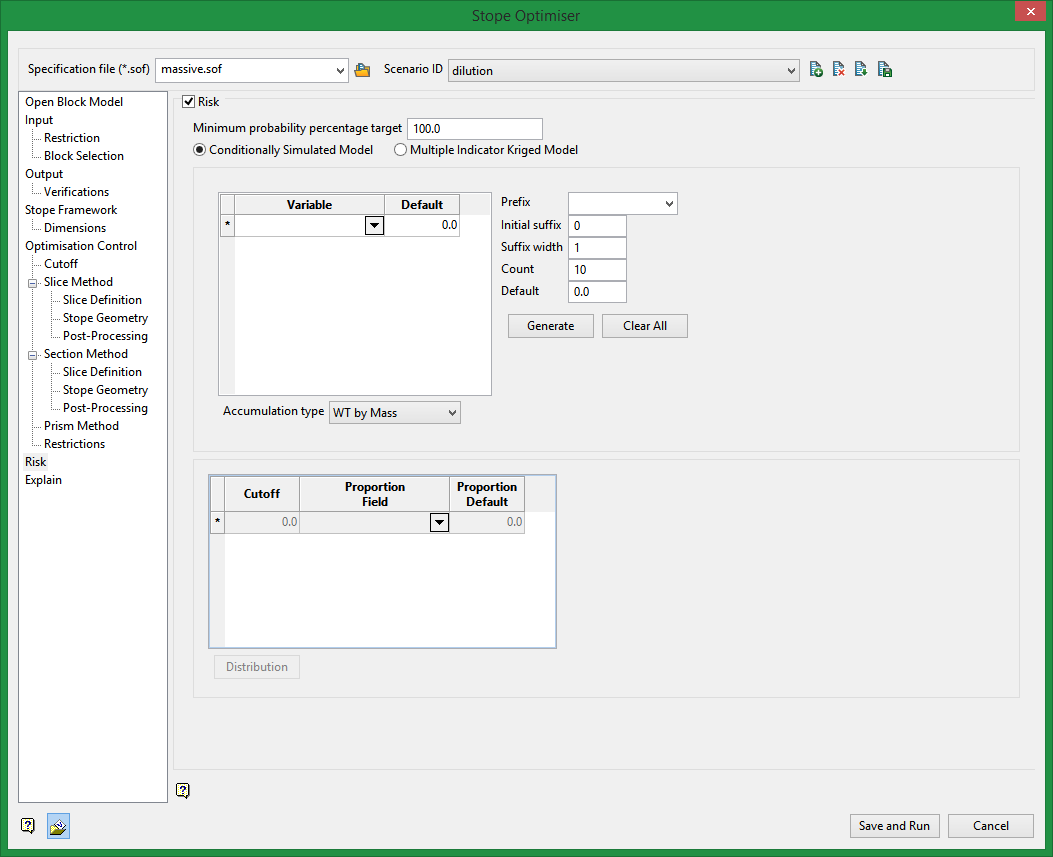The height and width of the screenshot is (857, 1053).
Task: Open Stope Framework in the navigation tree
Action: click(x=71, y=210)
